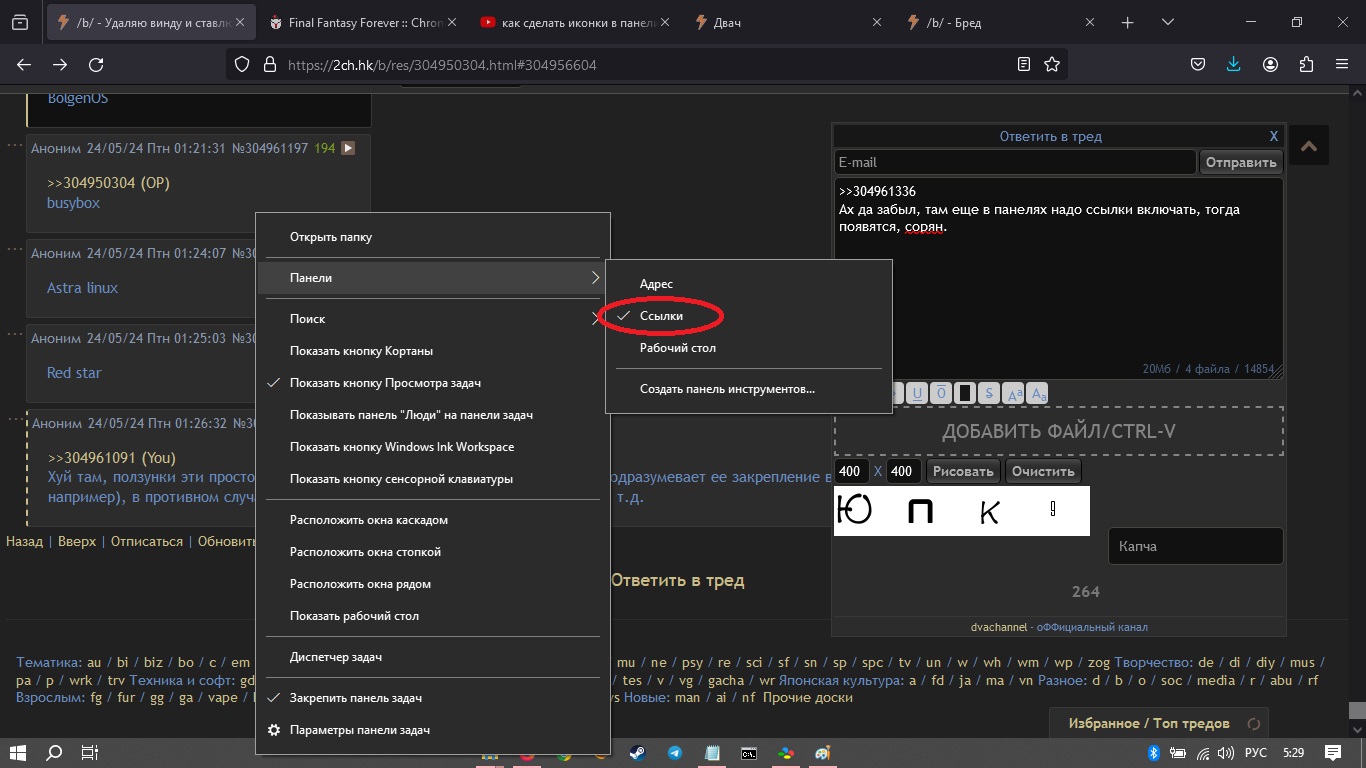Click the E-mail input field
This screenshot has width=1366, height=768.
click(x=1015, y=162)
